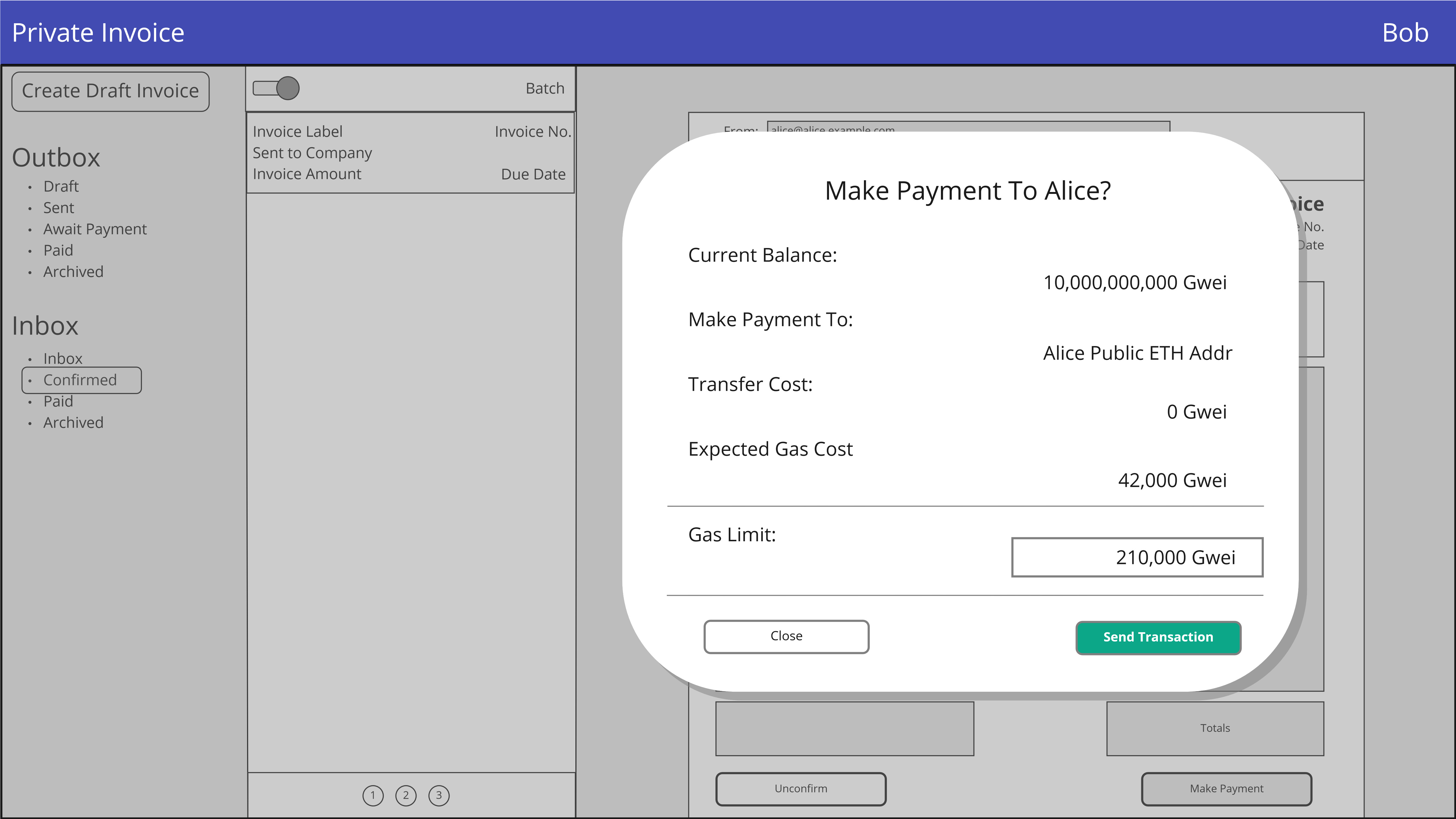
Task: Close the Make Payment dialog
Action: pos(786,636)
